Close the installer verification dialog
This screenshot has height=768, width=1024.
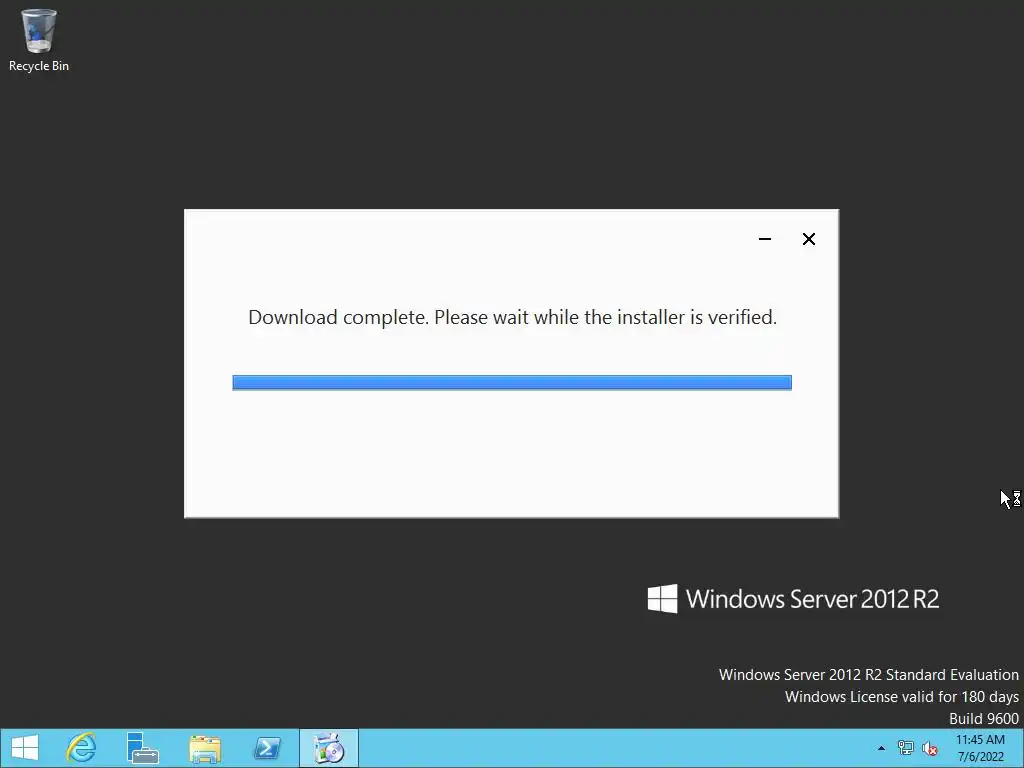pyautogui.click(x=808, y=239)
